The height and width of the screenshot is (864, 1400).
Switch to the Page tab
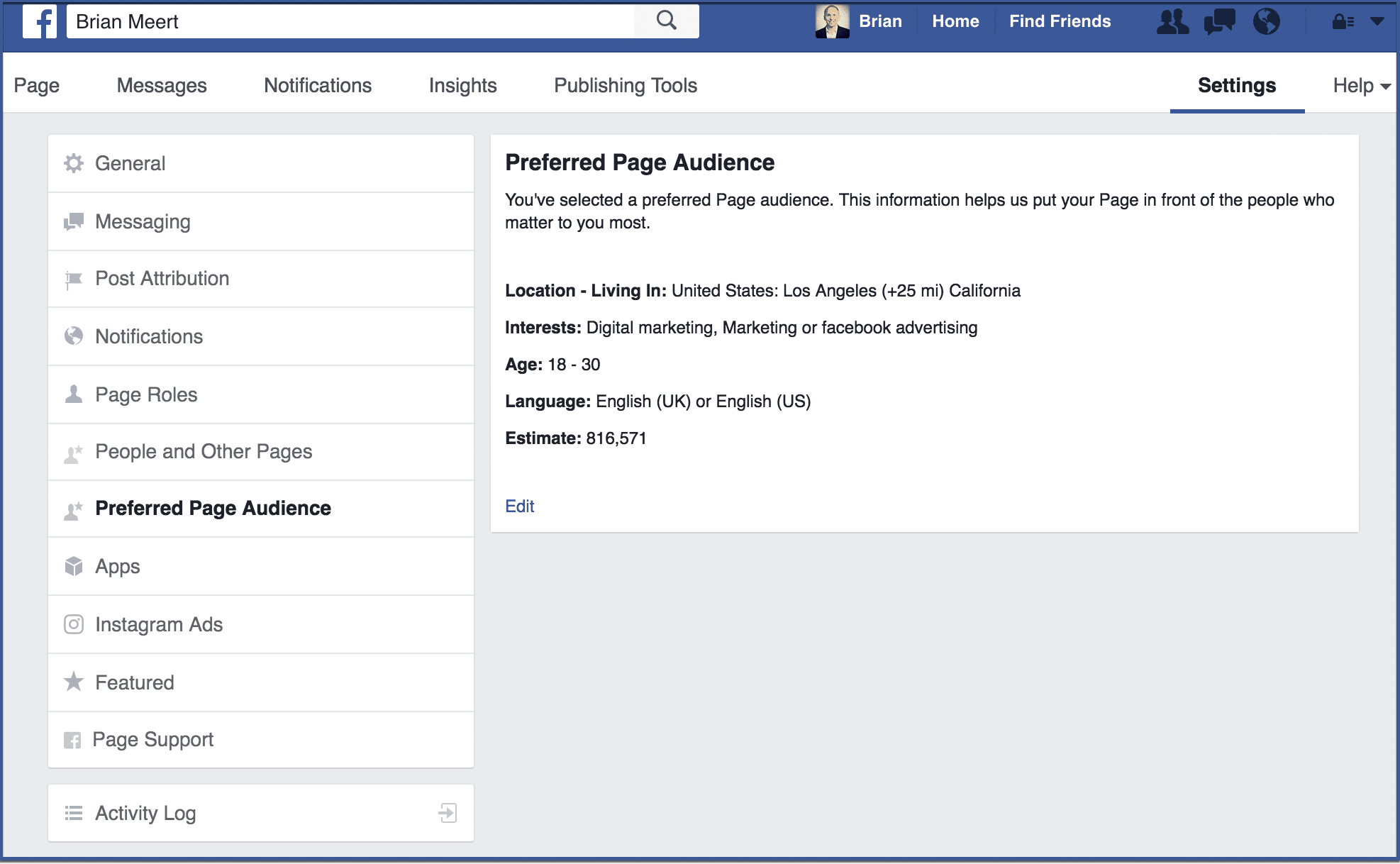click(37, 86)
